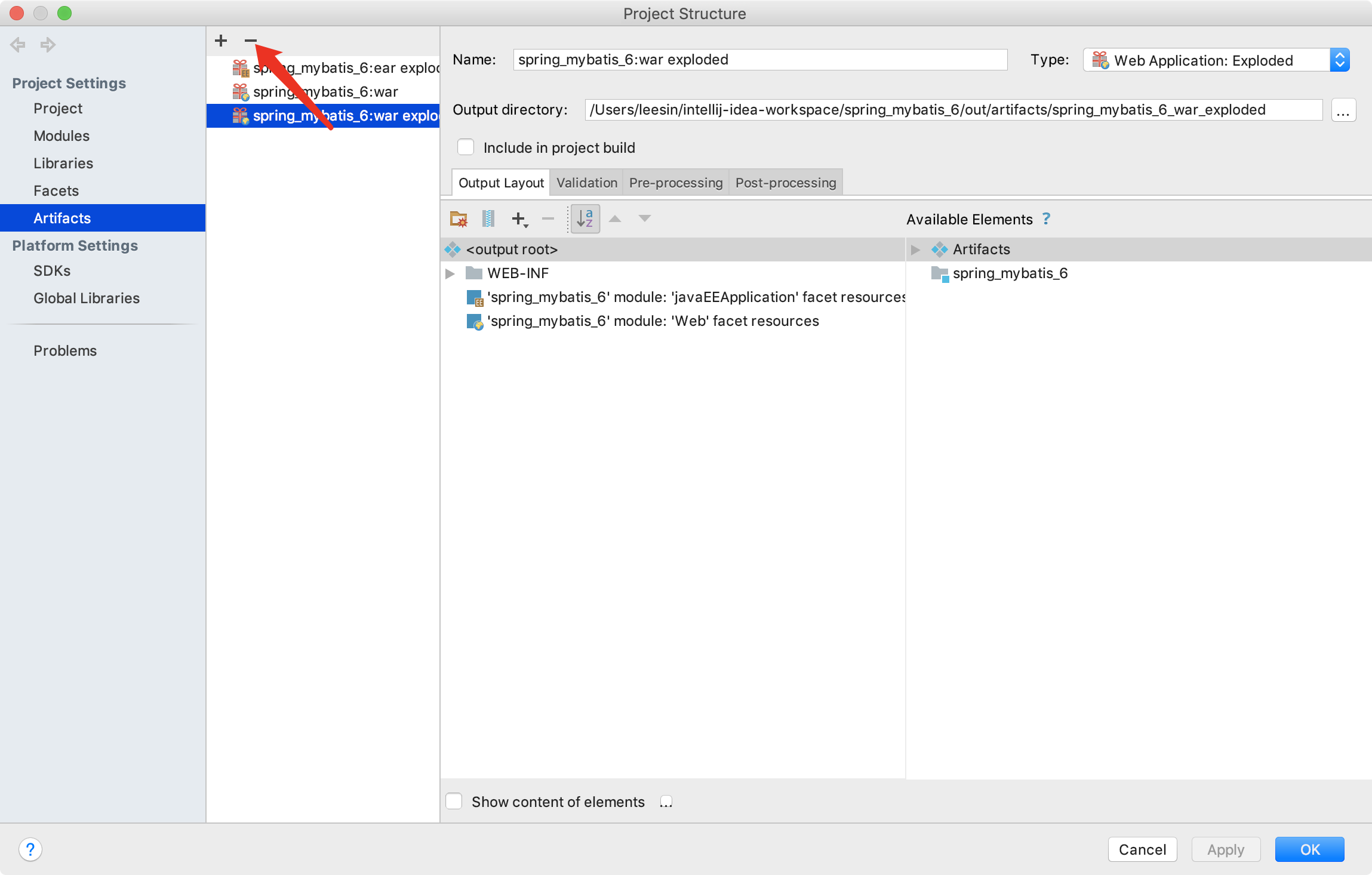This screenshot has height=875, width=1372.
Task: Click the create directory folder icon
Action: pyautogui.click(x=459, y=219)
